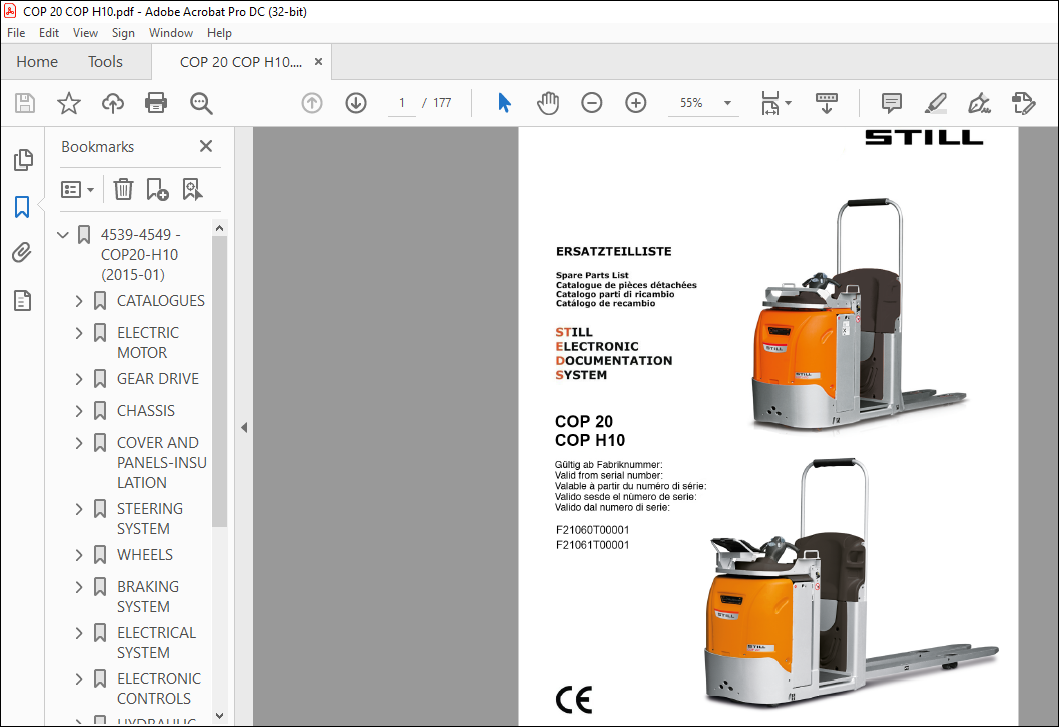Activate the Selection arrow tool
This screenshot has width=1059, height=727.
(x=504, y=103)
